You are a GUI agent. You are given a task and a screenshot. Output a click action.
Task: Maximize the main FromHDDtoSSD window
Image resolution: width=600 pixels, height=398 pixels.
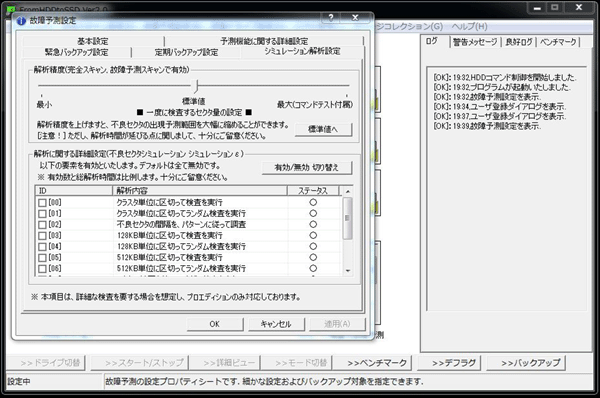pos(554,8)
